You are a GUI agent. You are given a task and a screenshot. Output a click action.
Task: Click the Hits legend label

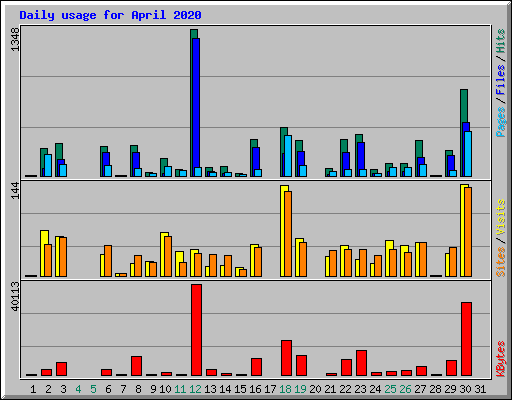[501, 41]
